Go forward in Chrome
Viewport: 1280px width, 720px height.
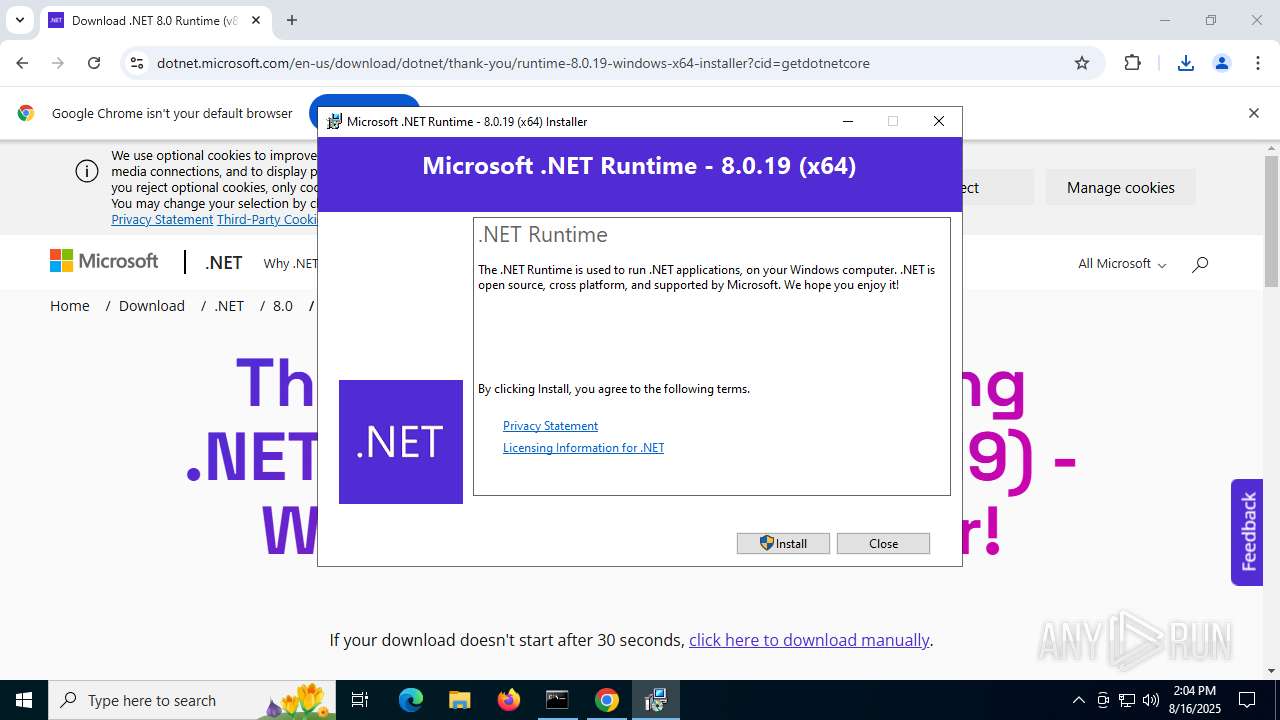[58, 63]
